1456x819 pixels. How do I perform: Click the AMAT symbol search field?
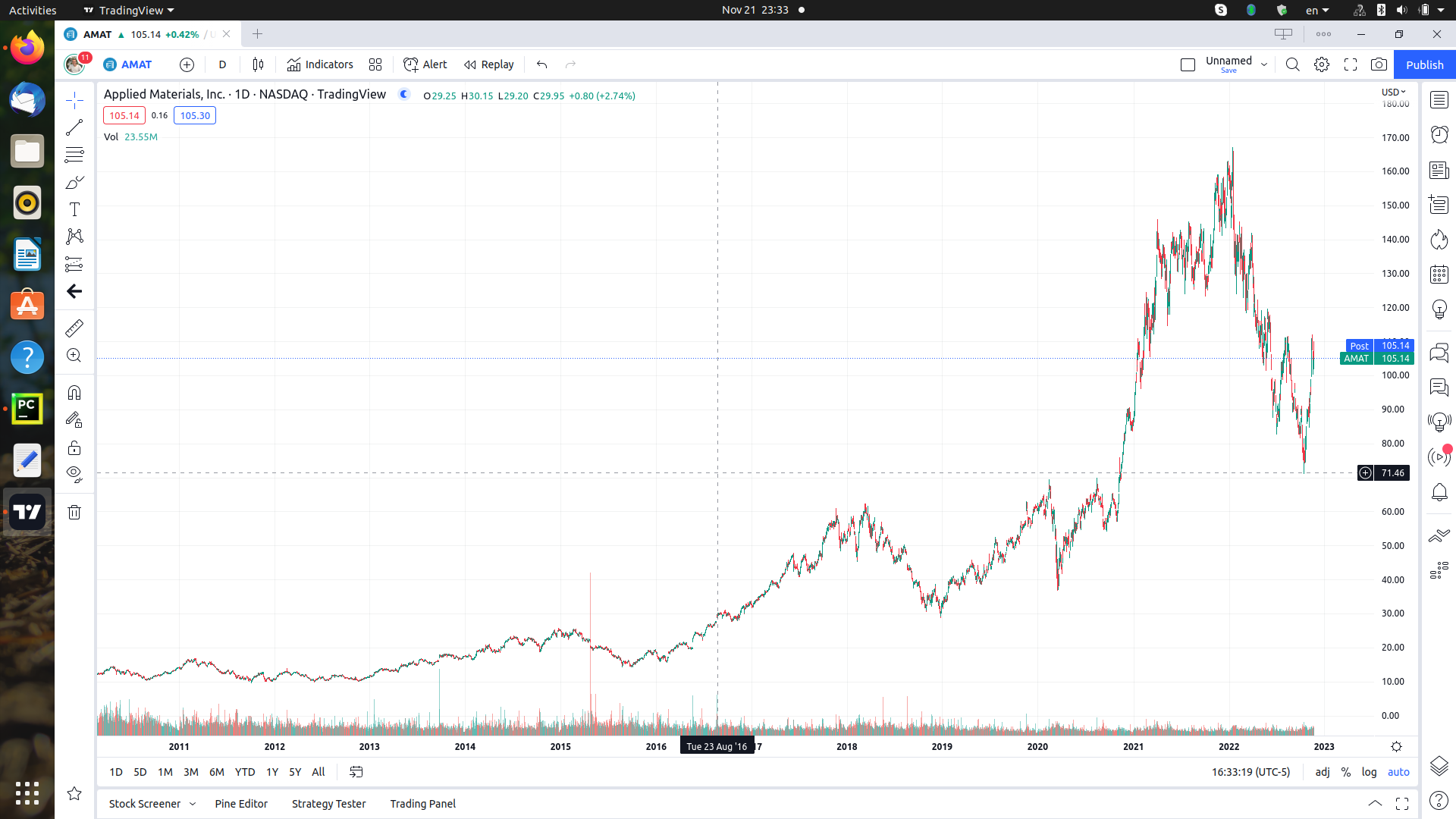[136, 64]
